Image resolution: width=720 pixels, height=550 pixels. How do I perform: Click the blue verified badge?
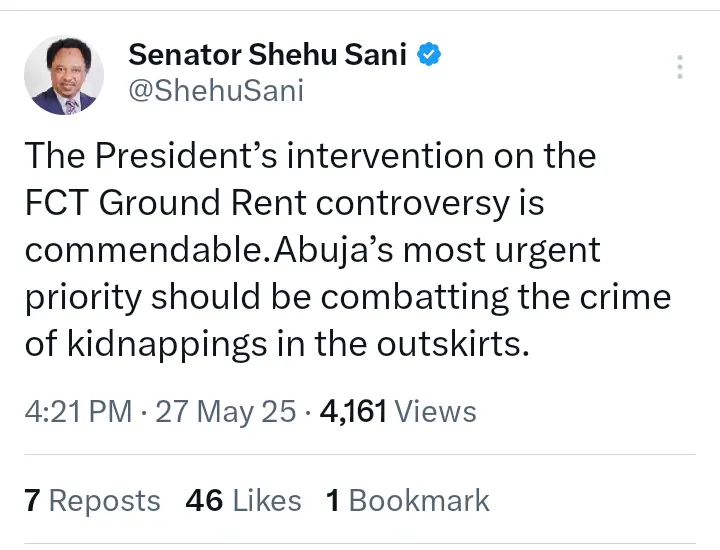[429, 55]
